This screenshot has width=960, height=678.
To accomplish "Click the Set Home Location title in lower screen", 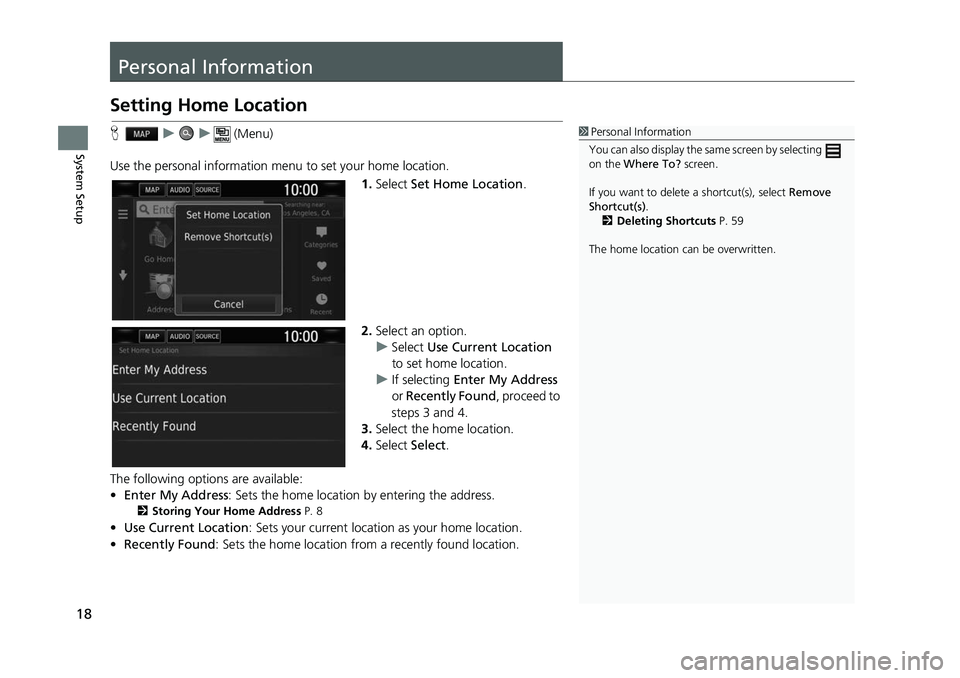I will pos(149,351).
